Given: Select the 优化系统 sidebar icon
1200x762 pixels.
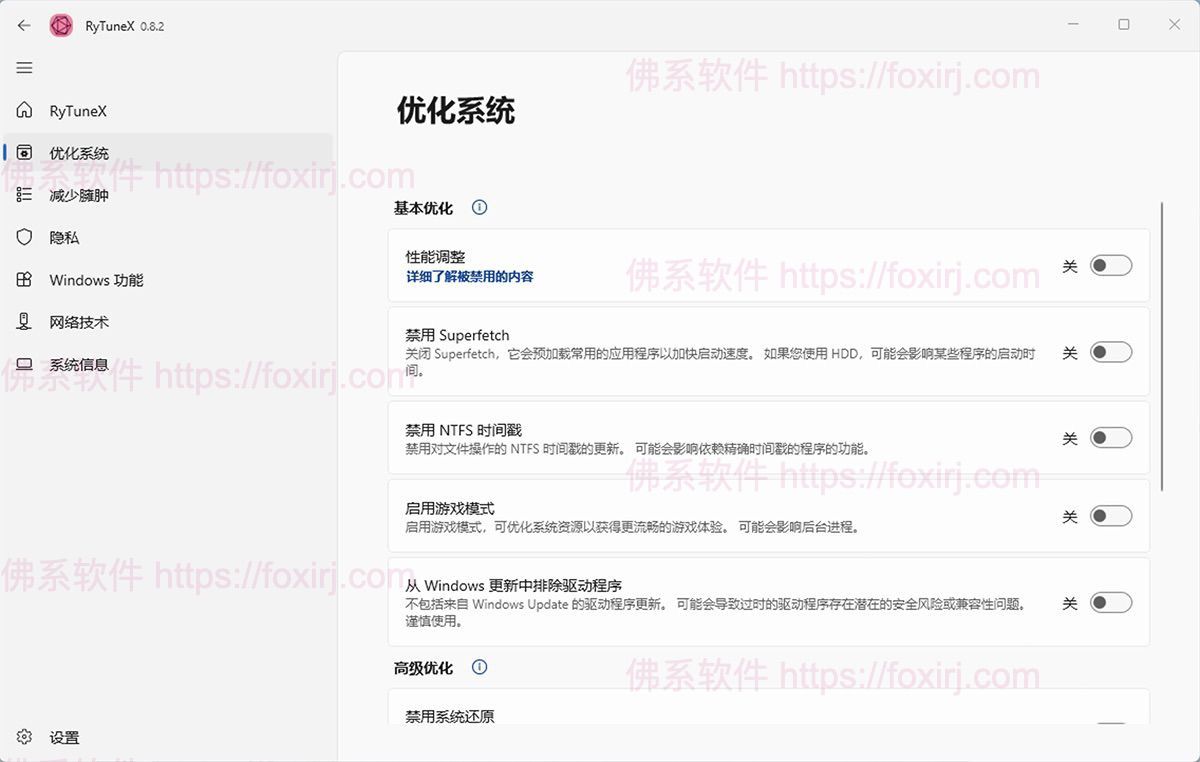Looking at the screenshot, I should click(24, 152).
